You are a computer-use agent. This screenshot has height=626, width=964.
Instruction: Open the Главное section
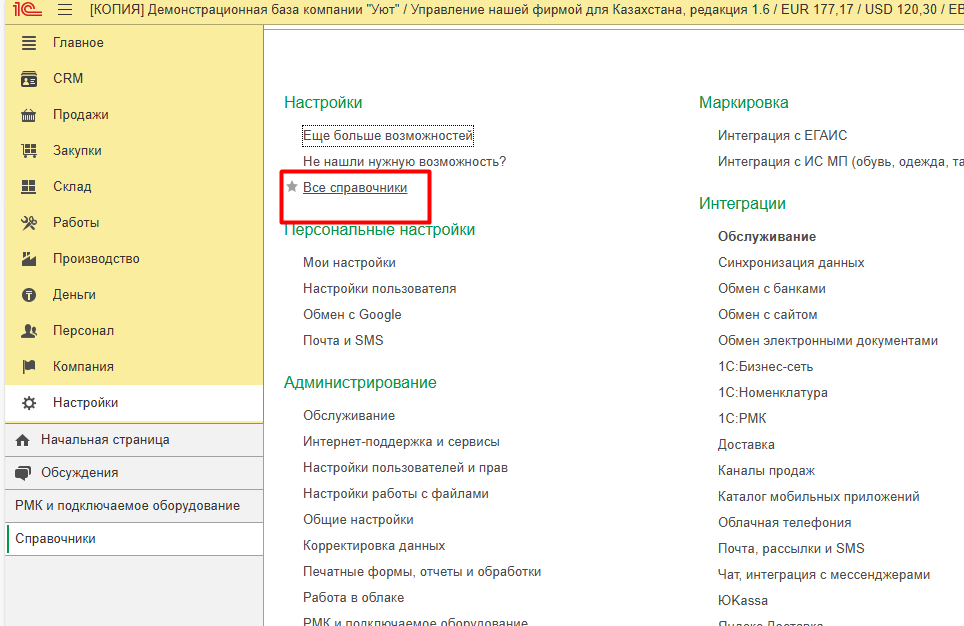(x=78, y=43)
